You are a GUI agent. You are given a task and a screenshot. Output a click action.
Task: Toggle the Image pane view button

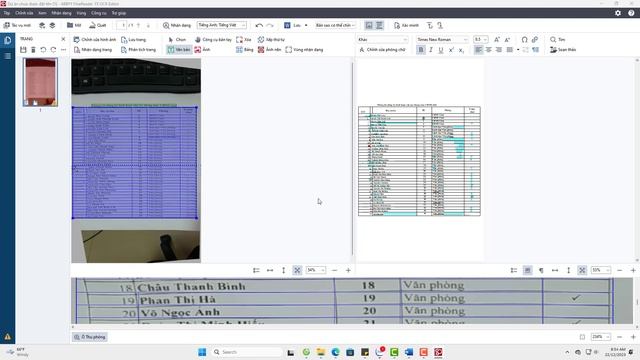coord(369,25)
